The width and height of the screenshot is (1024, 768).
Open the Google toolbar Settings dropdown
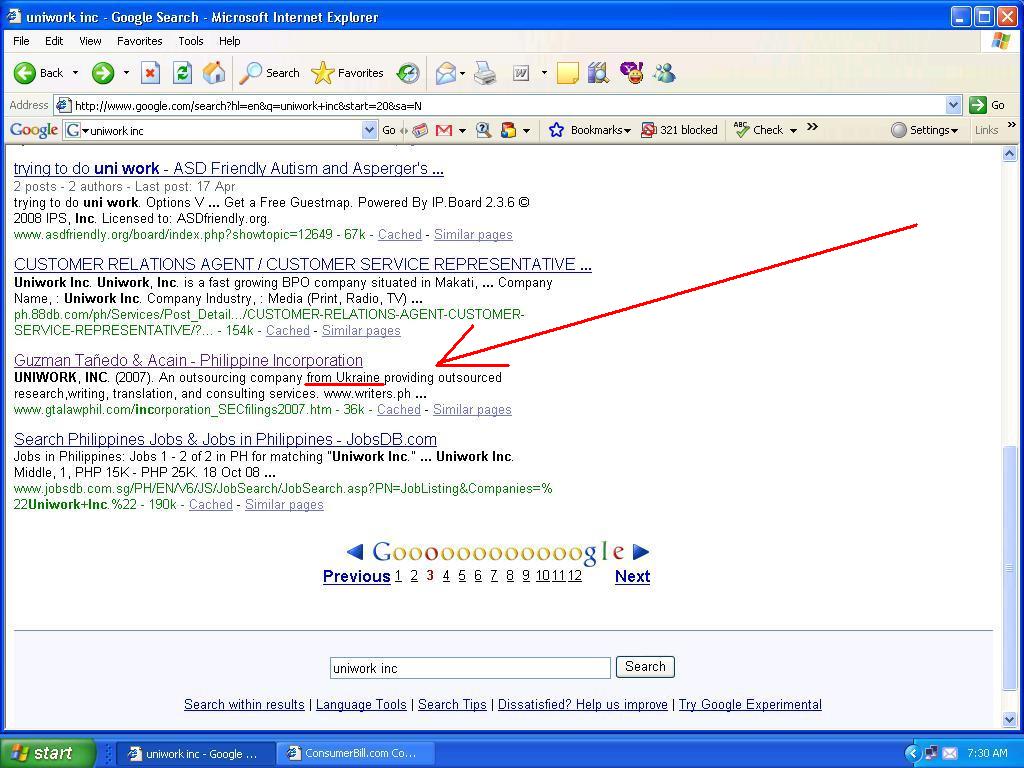[924, 130]
